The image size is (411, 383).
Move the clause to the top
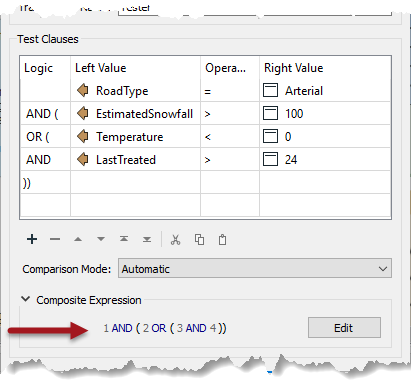[124, 239]
